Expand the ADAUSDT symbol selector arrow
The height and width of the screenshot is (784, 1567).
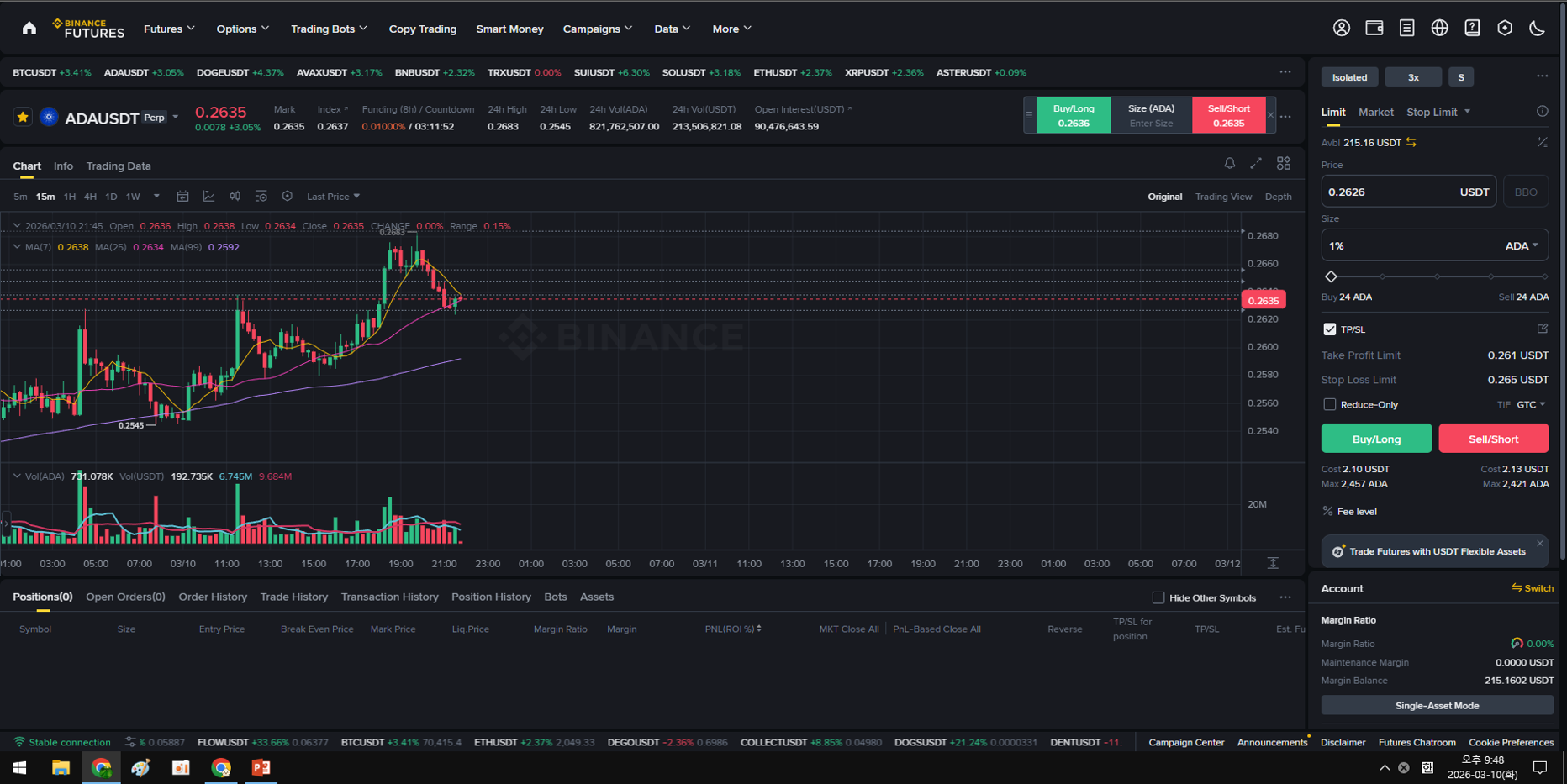tap(175, 117)
